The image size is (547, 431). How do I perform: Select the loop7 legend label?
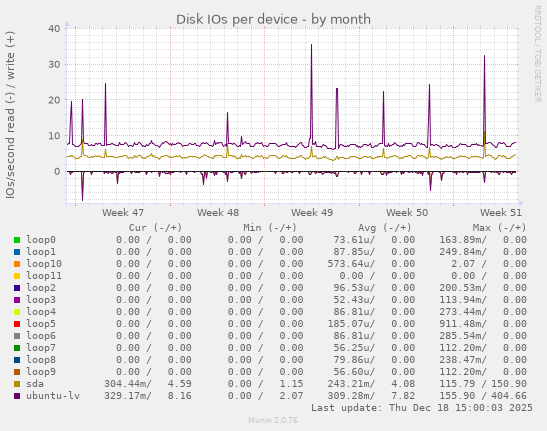[x=41, y=348]
